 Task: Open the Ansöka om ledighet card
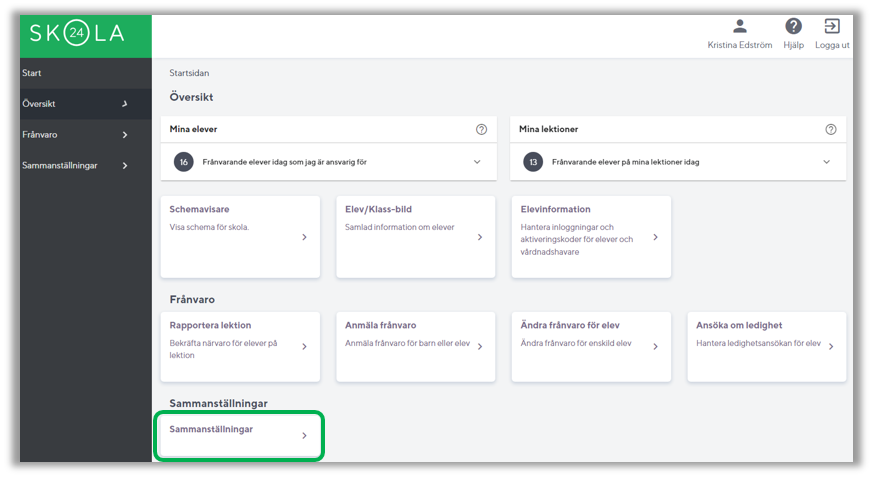[766, 346]
